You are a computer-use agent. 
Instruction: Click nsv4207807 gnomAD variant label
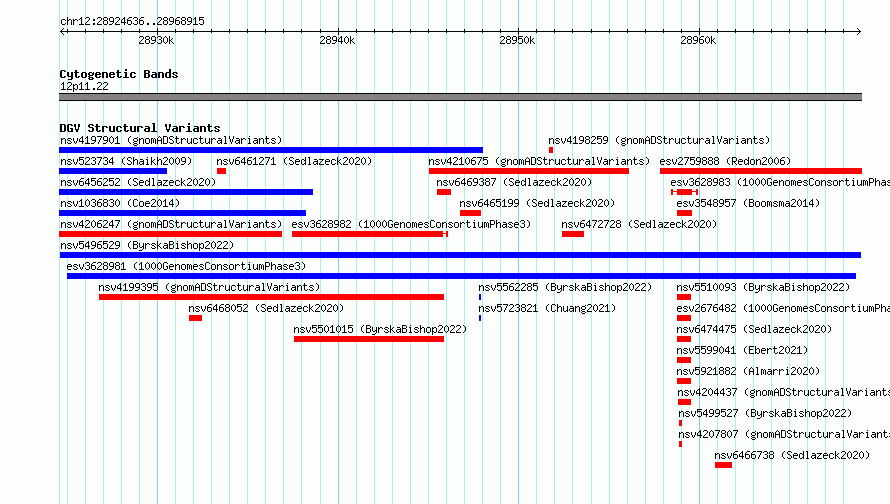coord(784,434)
